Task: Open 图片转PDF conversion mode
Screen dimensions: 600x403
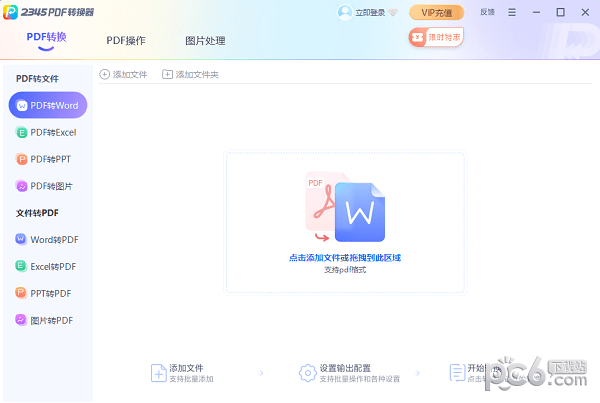Action: click(47, 320)
